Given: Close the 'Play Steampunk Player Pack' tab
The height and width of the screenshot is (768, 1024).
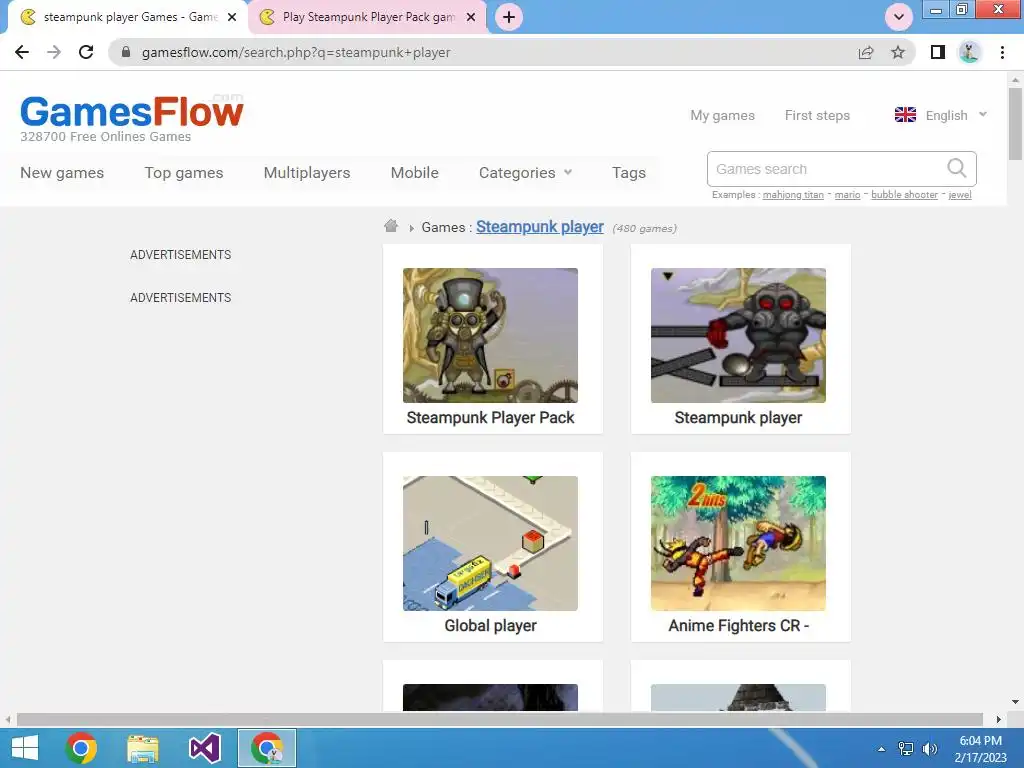Looking at the screenshot, I should (x=471, y=17).
